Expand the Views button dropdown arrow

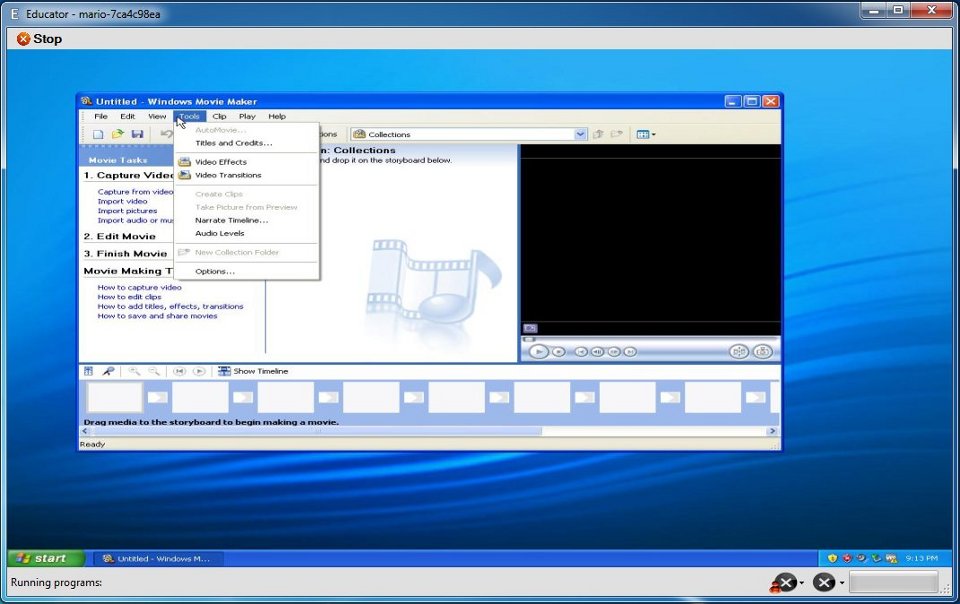click(x=654, y=134)
